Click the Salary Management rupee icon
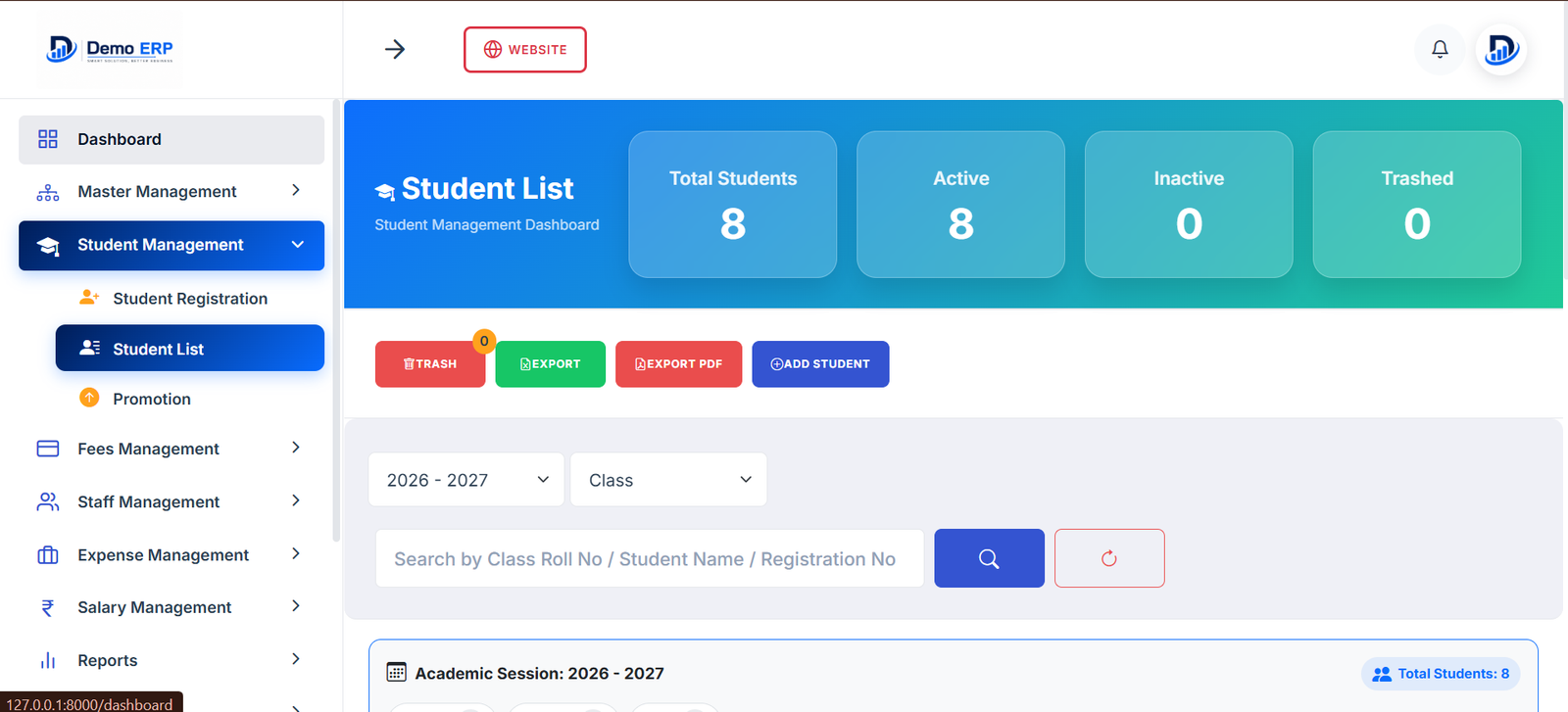The image size is (1568, 712). pos(48,608)
